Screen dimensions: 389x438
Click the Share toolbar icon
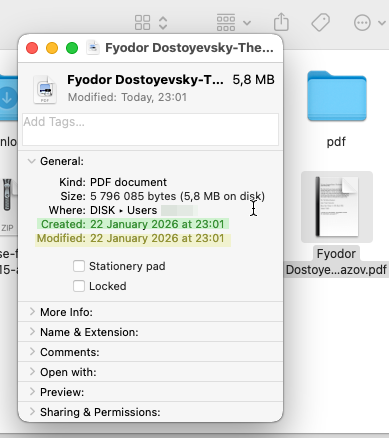point(281,22)
